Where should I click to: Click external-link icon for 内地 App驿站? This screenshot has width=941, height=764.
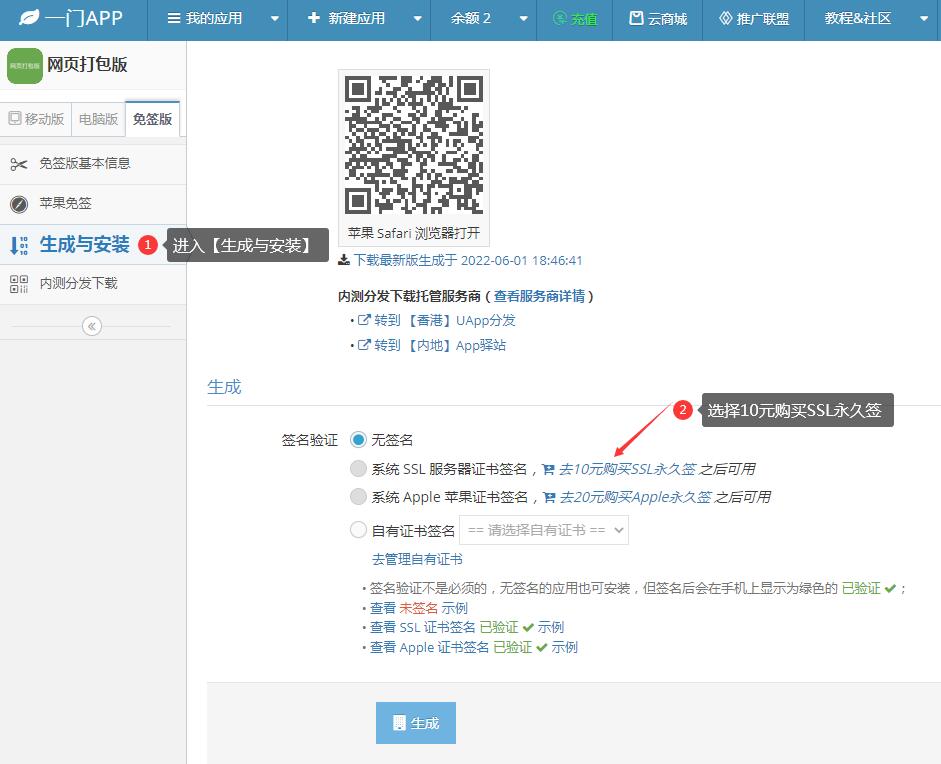pyautogui.click(x=364, y=344)
